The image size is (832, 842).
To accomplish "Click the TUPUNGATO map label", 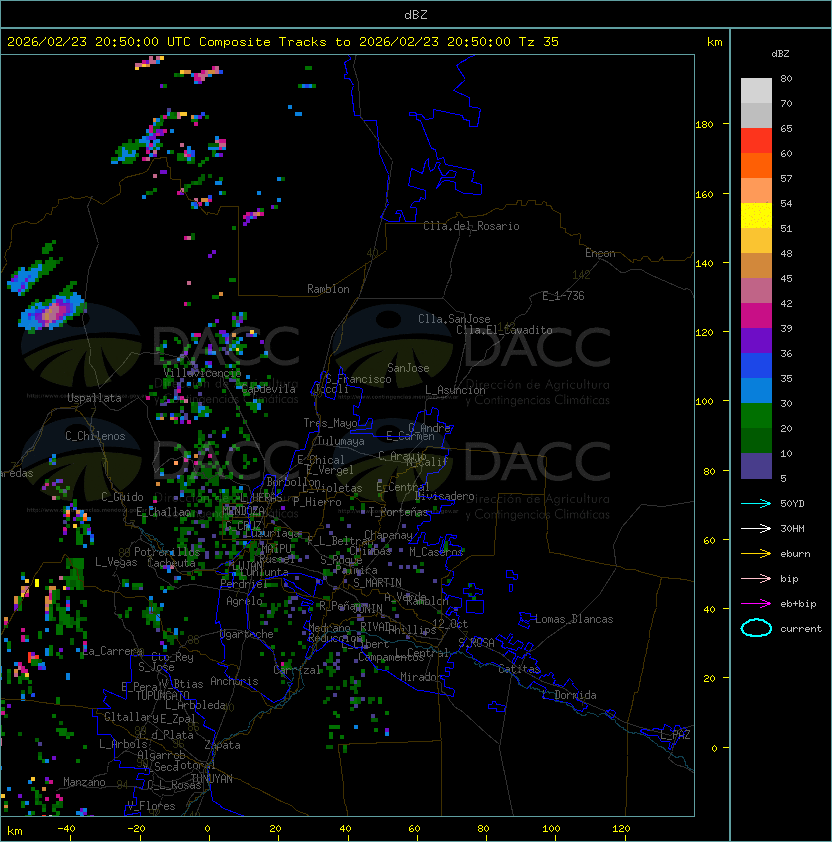I will (x=162, y=695).
